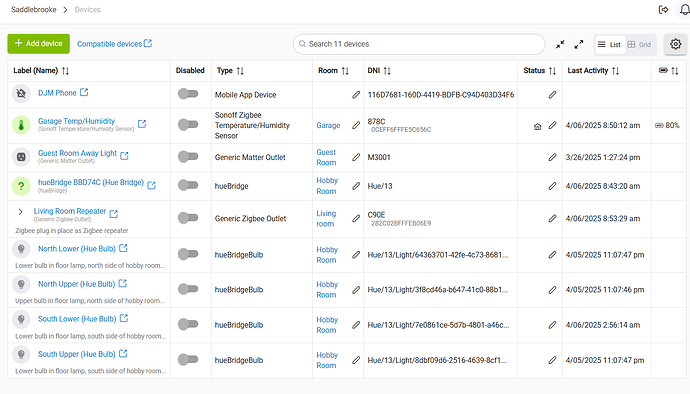Edit room pencil for Garage Temp/Humidity
This screenshot has height=394, width=690.
356,125
